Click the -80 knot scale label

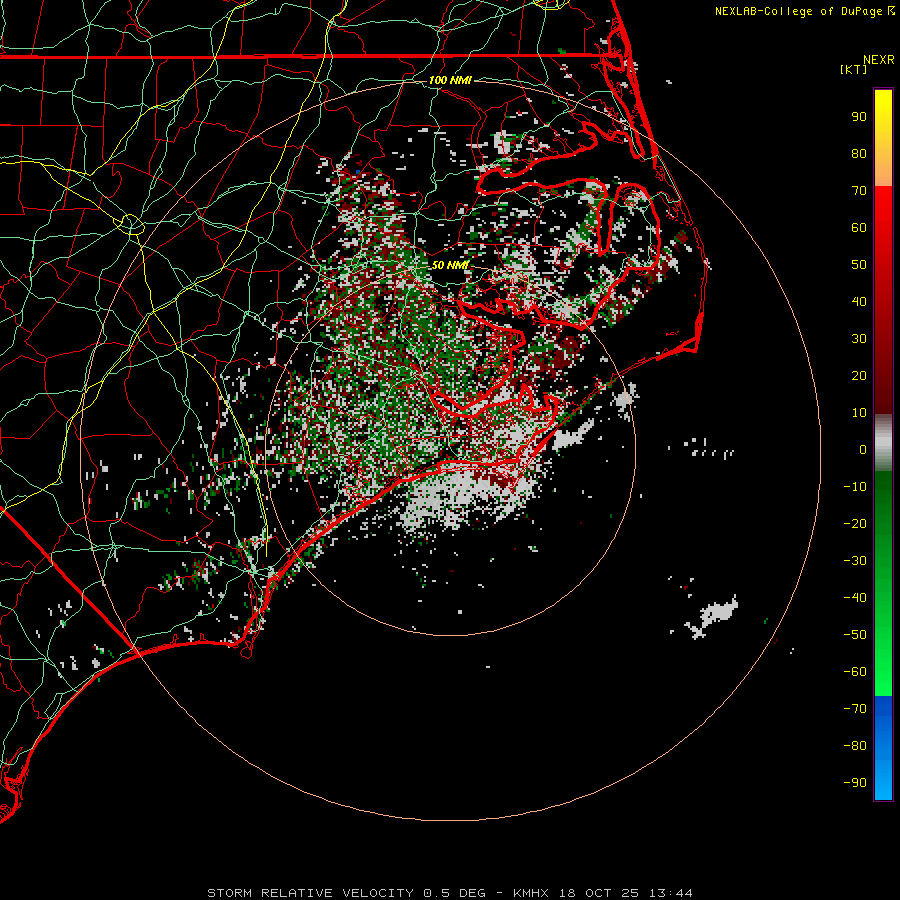pos(855,746)
